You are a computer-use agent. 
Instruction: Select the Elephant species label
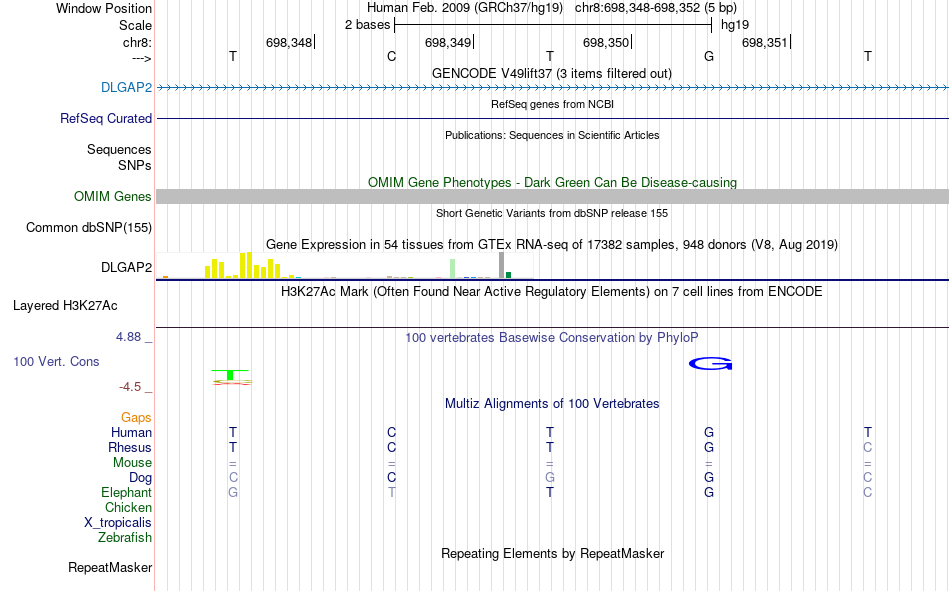click(x=126, y=492)
